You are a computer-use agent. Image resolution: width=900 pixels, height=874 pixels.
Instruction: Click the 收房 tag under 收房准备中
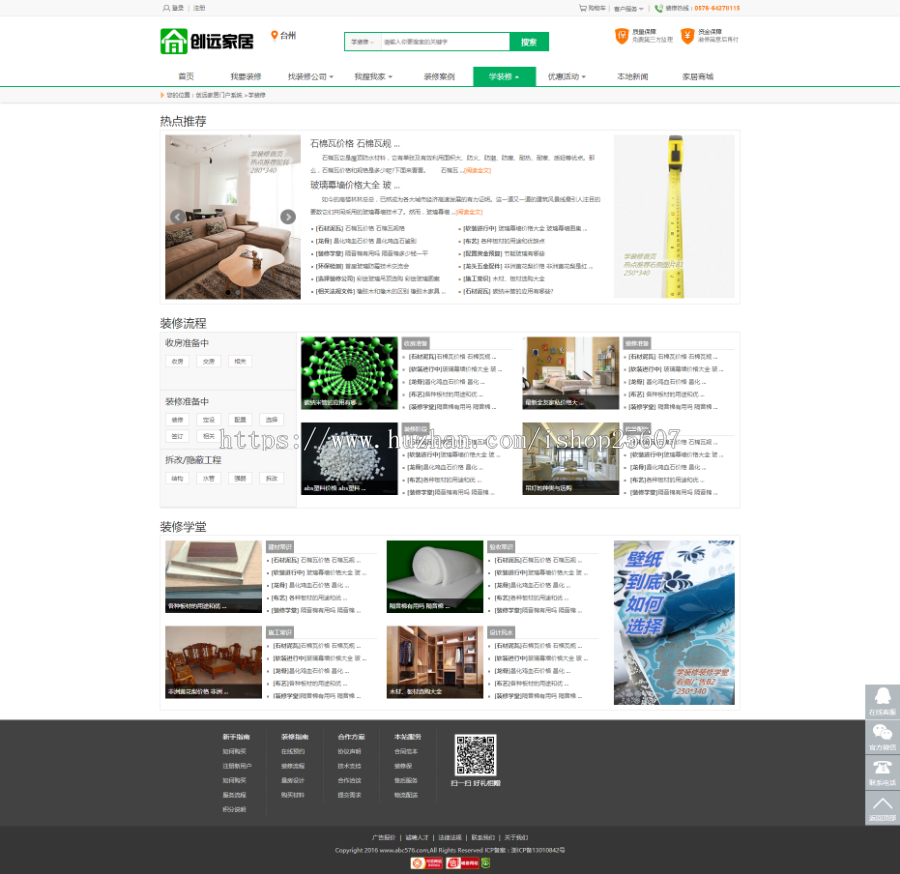point(177,362)
